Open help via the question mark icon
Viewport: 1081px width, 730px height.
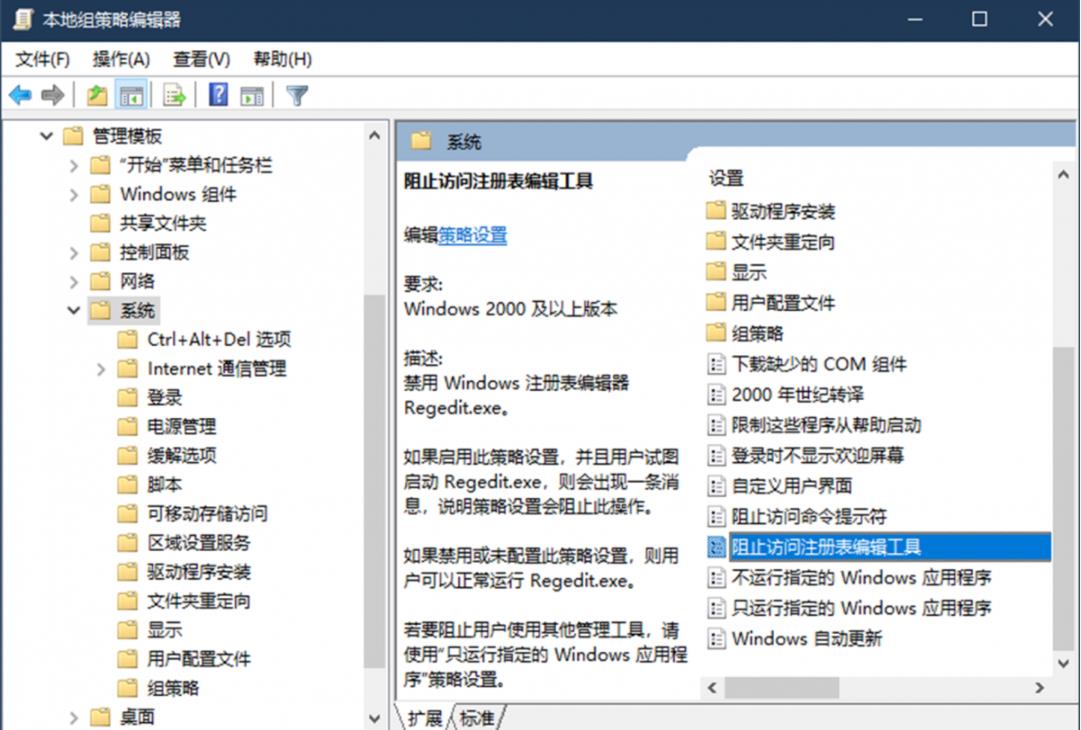217,94
